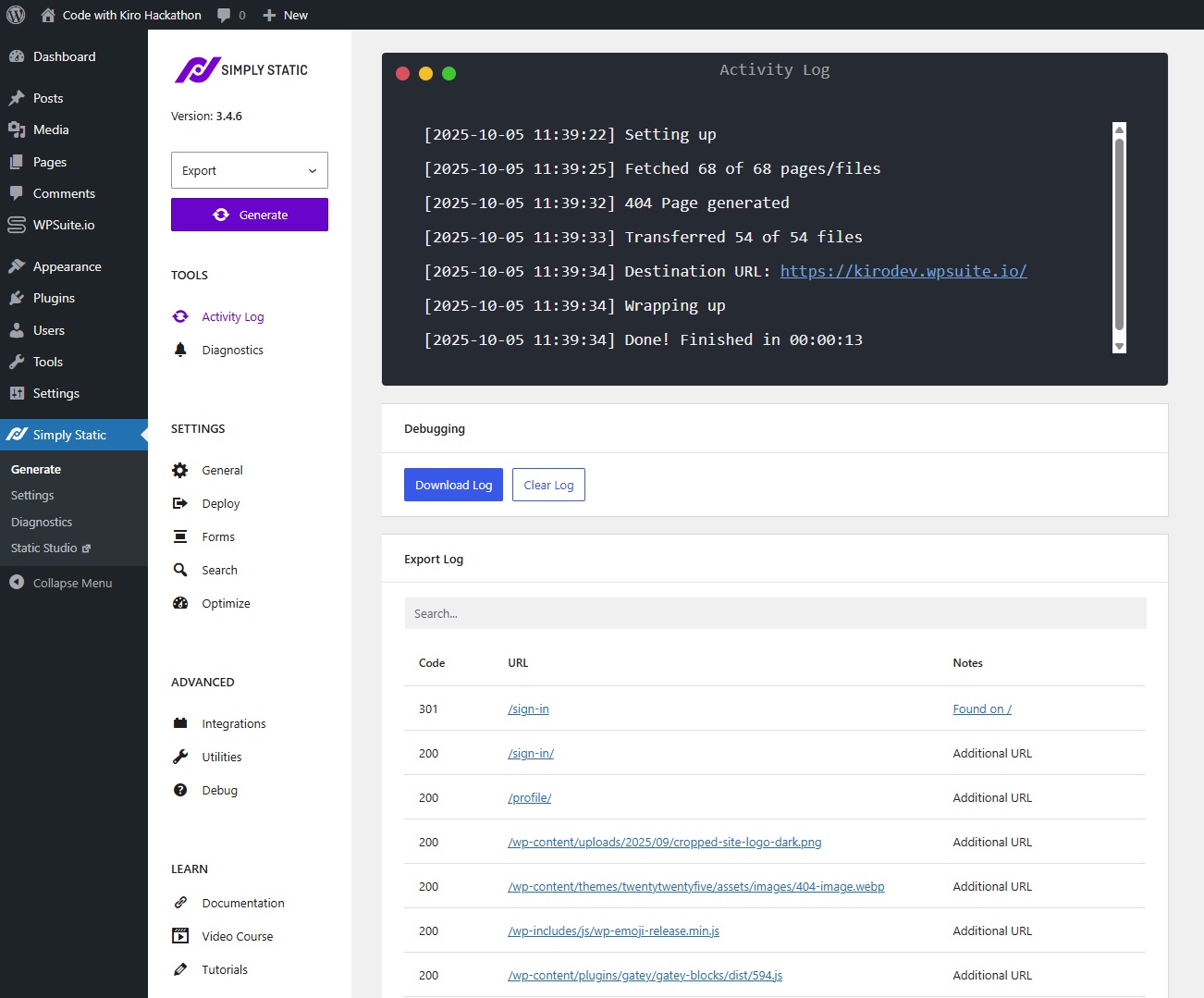Screen dimensions: 1204x998
Task: Select the Deploy settings icon
Action: click(180, 503)
